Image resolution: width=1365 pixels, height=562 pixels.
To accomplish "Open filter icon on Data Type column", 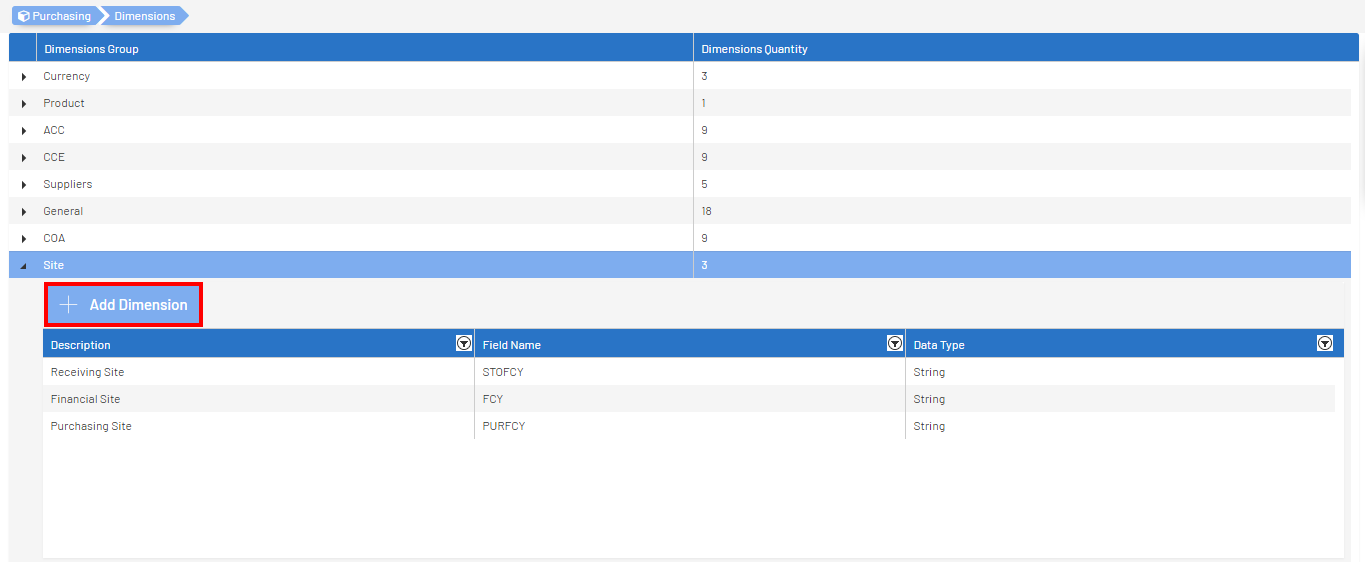I will point(1325,343).
